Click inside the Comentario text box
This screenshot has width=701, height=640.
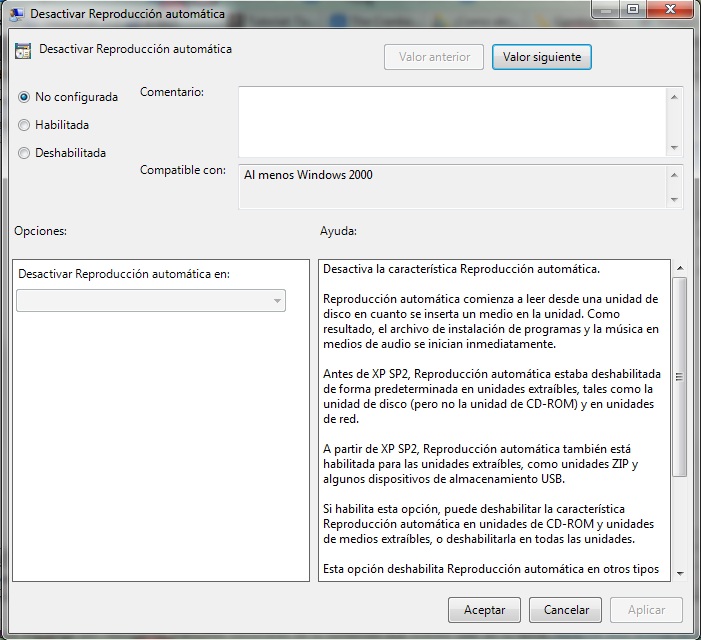click(x=452, y=122)
